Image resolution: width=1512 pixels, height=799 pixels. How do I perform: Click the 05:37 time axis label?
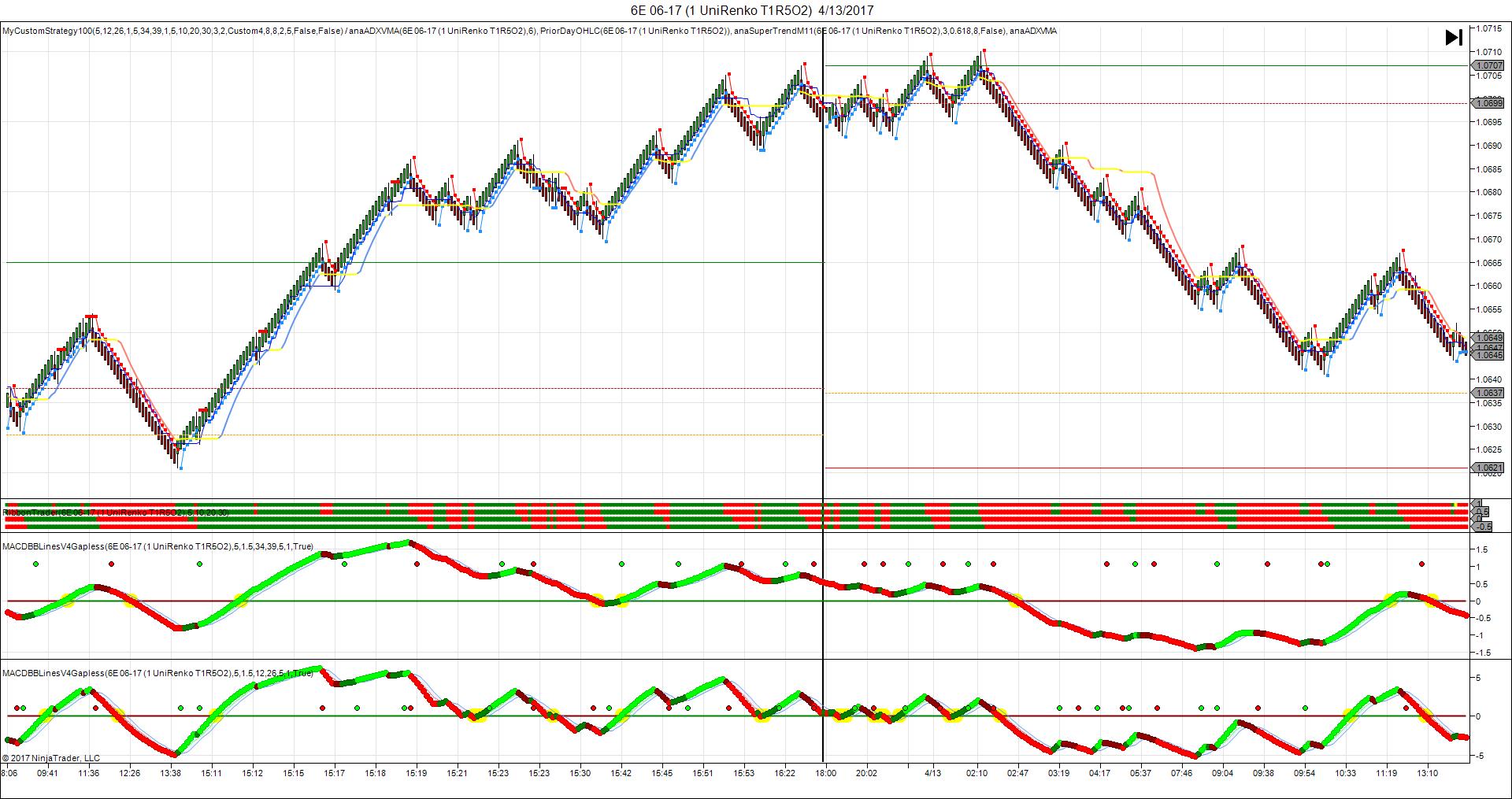coord(1141,773)
